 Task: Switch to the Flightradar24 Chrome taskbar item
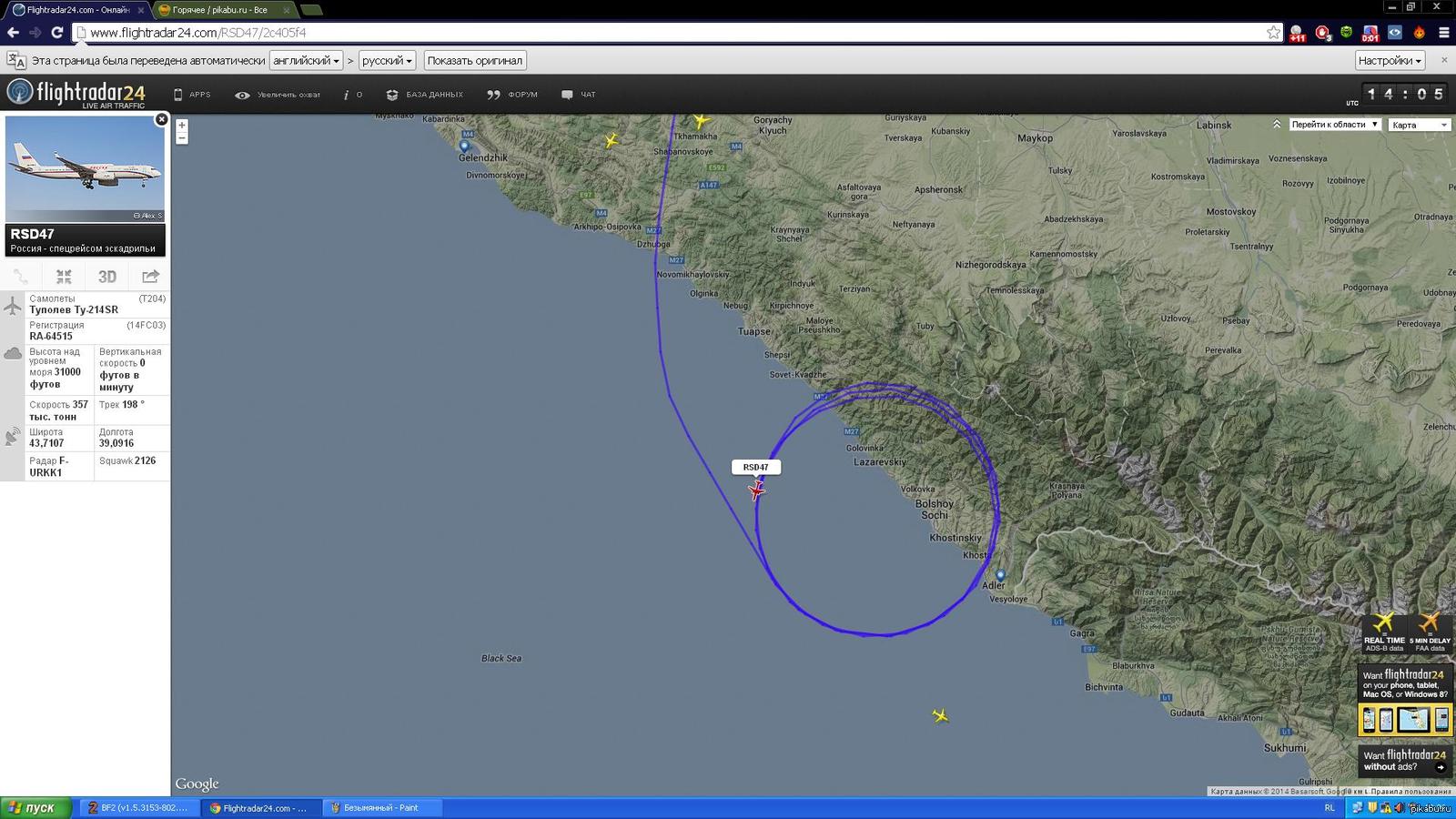coord(261,808)
